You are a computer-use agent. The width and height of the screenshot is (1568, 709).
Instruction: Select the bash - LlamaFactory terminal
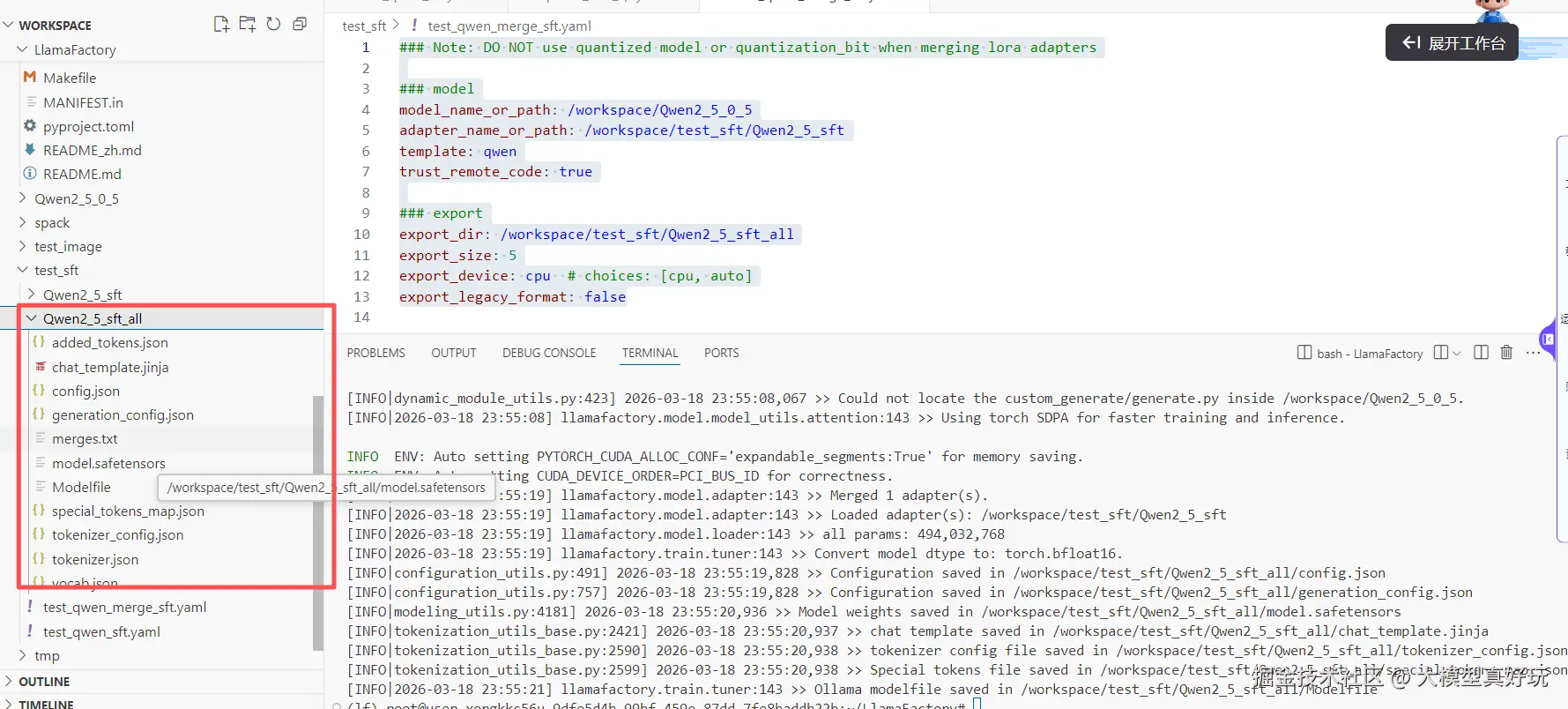point(1360,353)
